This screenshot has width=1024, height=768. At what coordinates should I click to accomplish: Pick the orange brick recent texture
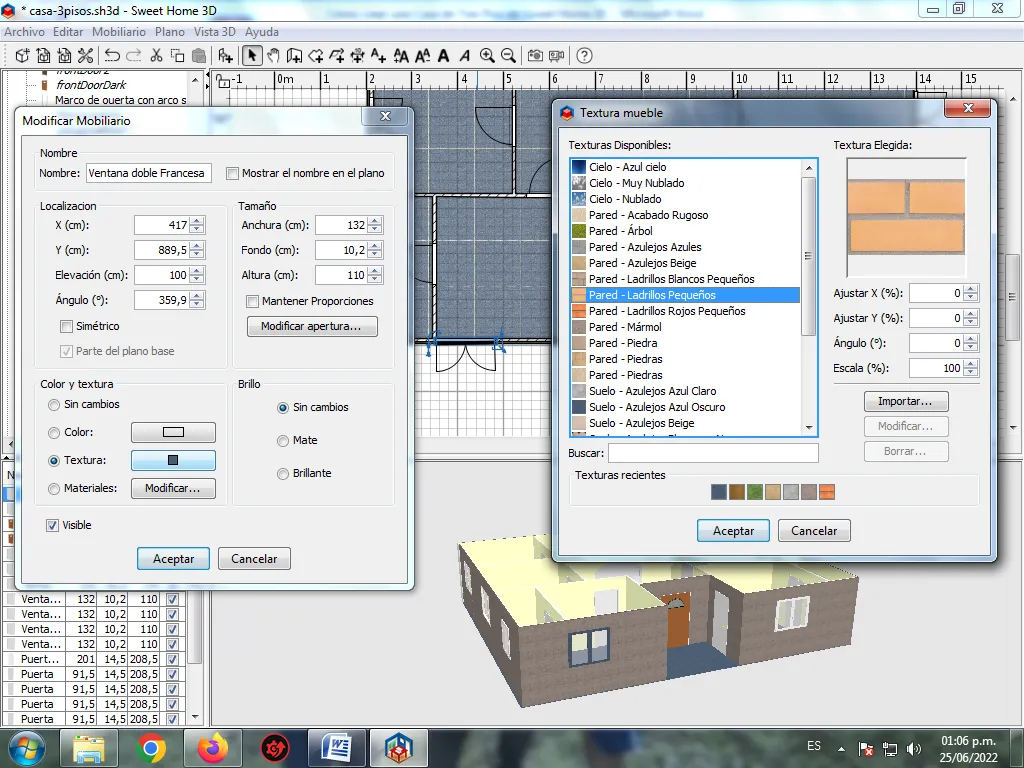pos(827,492)
